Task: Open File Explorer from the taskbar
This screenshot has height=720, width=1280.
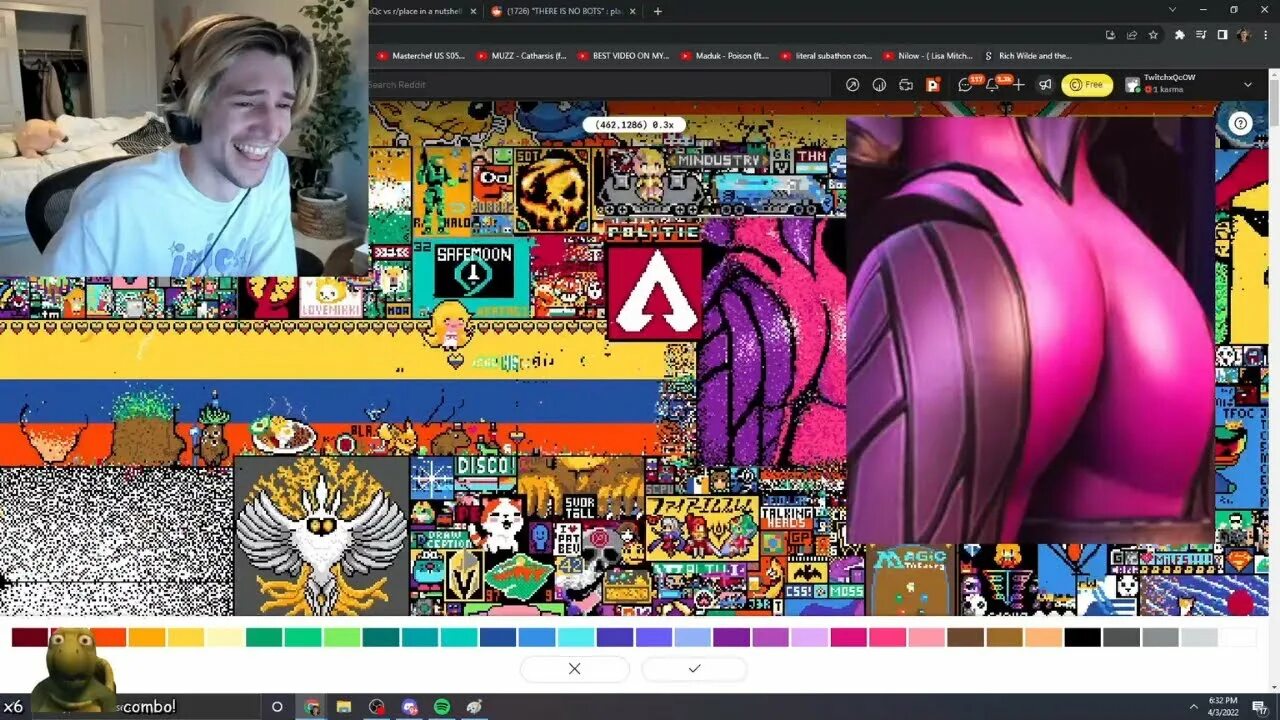Action: [344, 707]
